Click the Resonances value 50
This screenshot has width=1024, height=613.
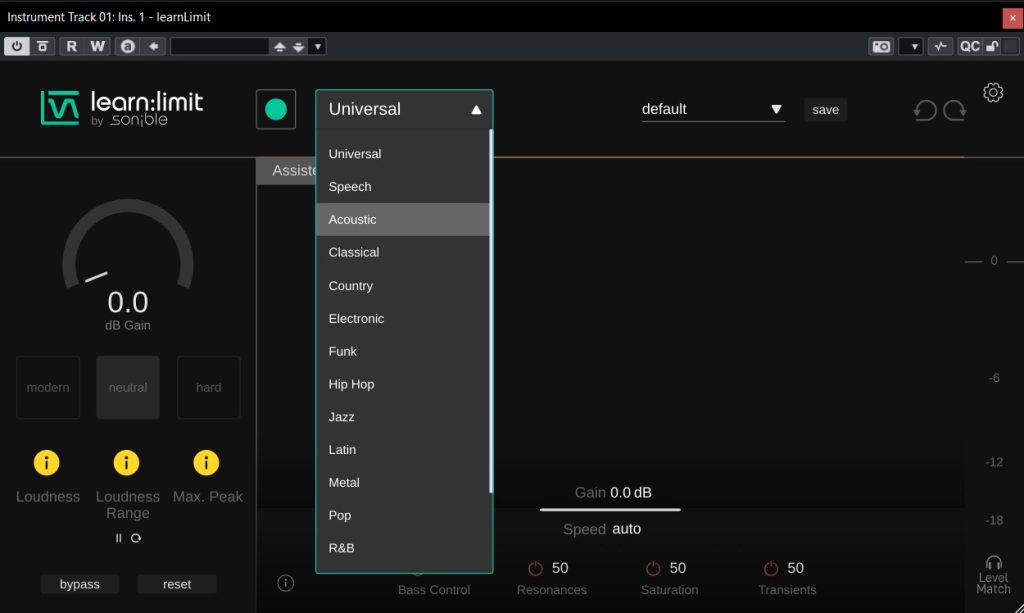pyautogui.click(x=560, y=568)
